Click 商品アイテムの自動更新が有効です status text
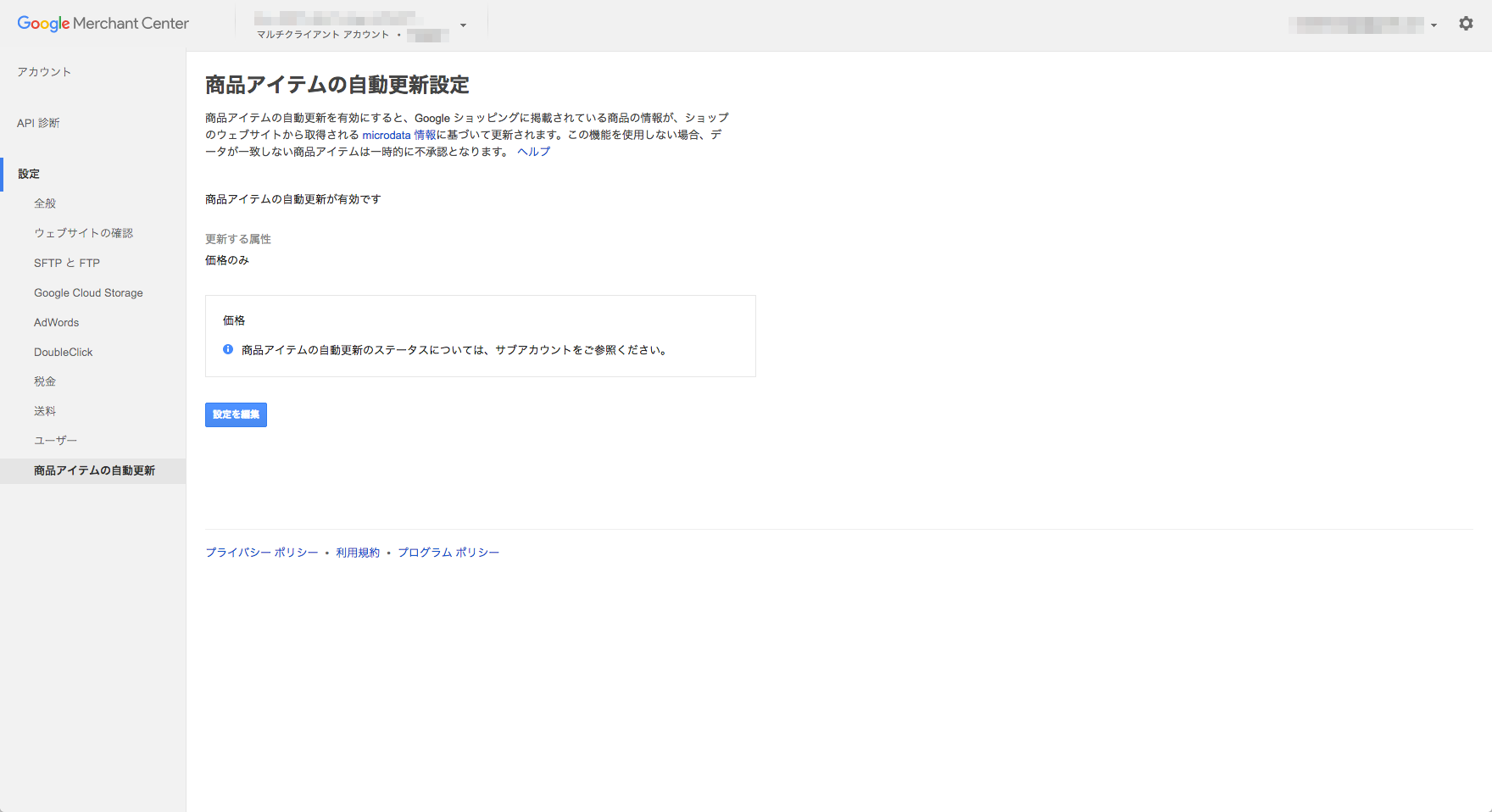1492x812 pixels. click(293, 199)
